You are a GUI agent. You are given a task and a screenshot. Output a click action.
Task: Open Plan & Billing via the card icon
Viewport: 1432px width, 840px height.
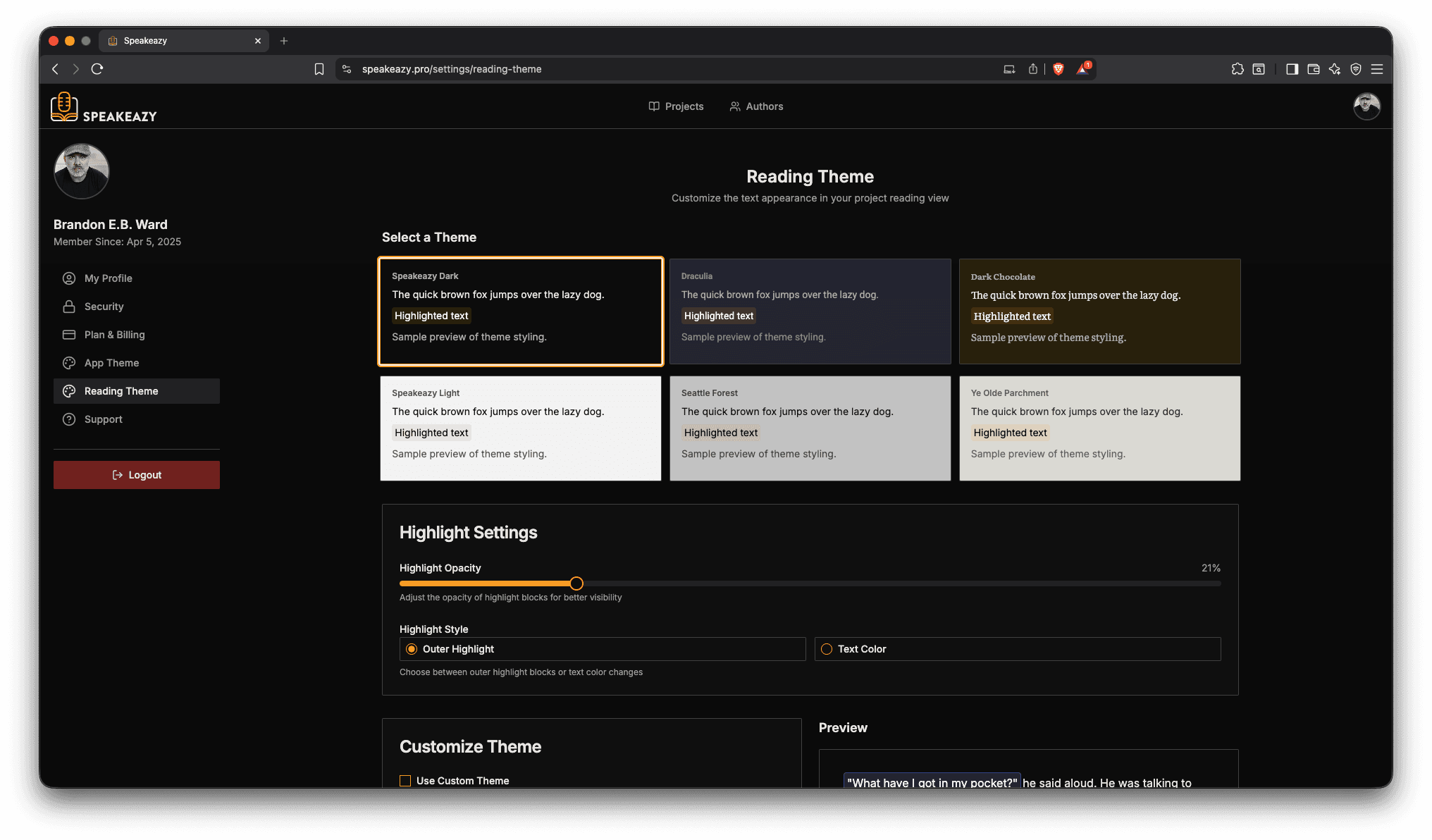68,335
